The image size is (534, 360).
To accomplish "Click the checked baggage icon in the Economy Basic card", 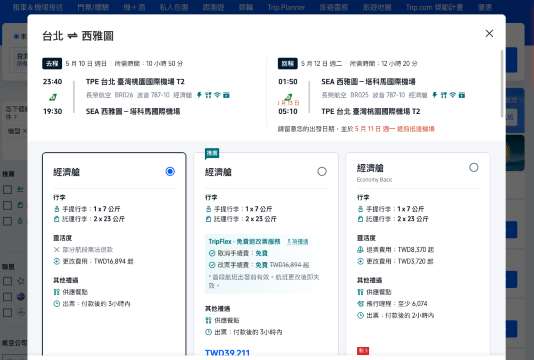I will pos(360,219).
